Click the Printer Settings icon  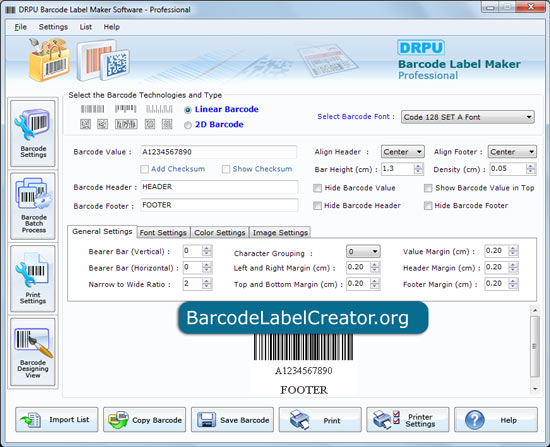point(387,419)
